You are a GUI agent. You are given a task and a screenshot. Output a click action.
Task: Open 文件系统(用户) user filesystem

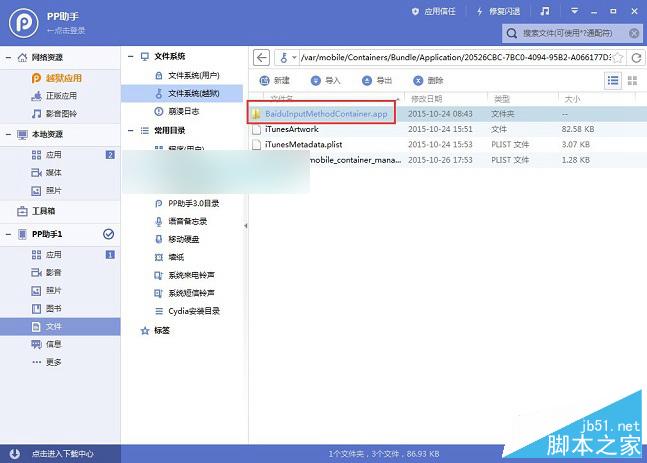point(187,76)
